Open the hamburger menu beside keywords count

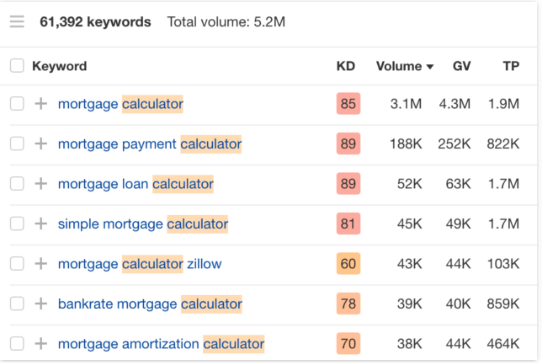click(17, 22)
